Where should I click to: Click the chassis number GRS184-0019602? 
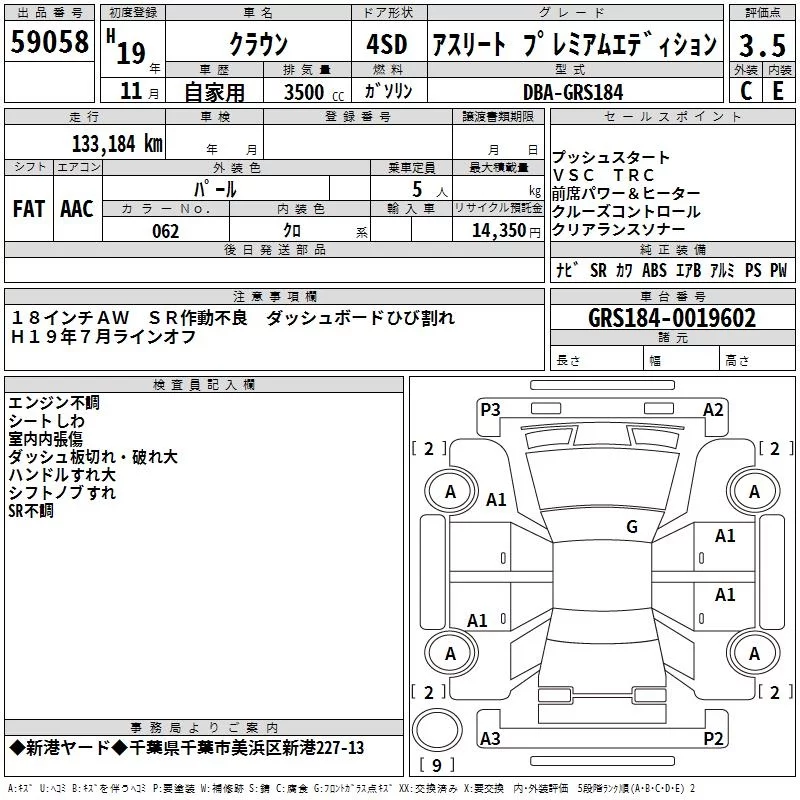[x=672, y=318]
